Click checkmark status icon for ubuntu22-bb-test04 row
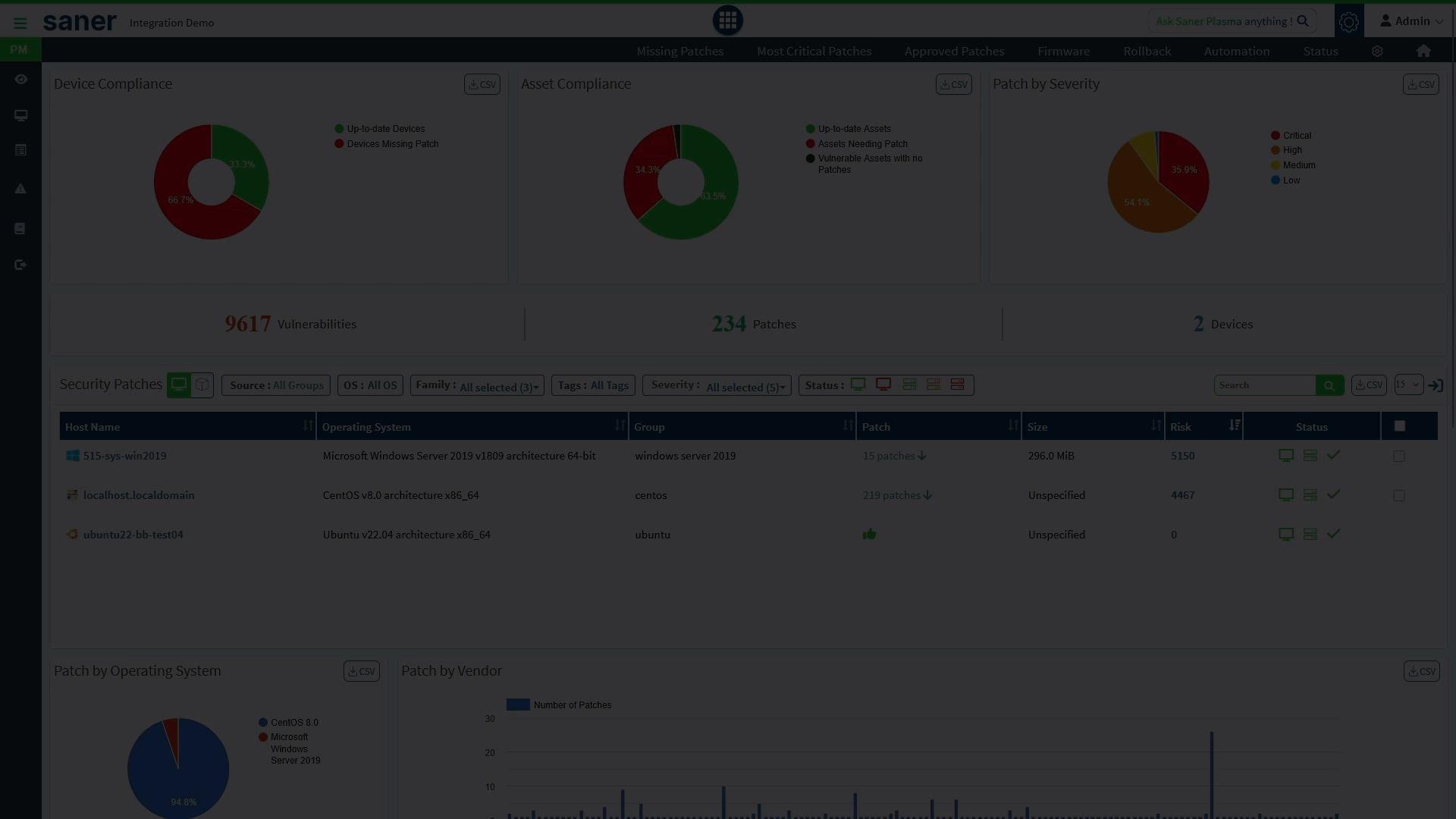Image resolution: width=1456 pixels, height=819 pixels. pyautogui.click(x=1333, y=534)
